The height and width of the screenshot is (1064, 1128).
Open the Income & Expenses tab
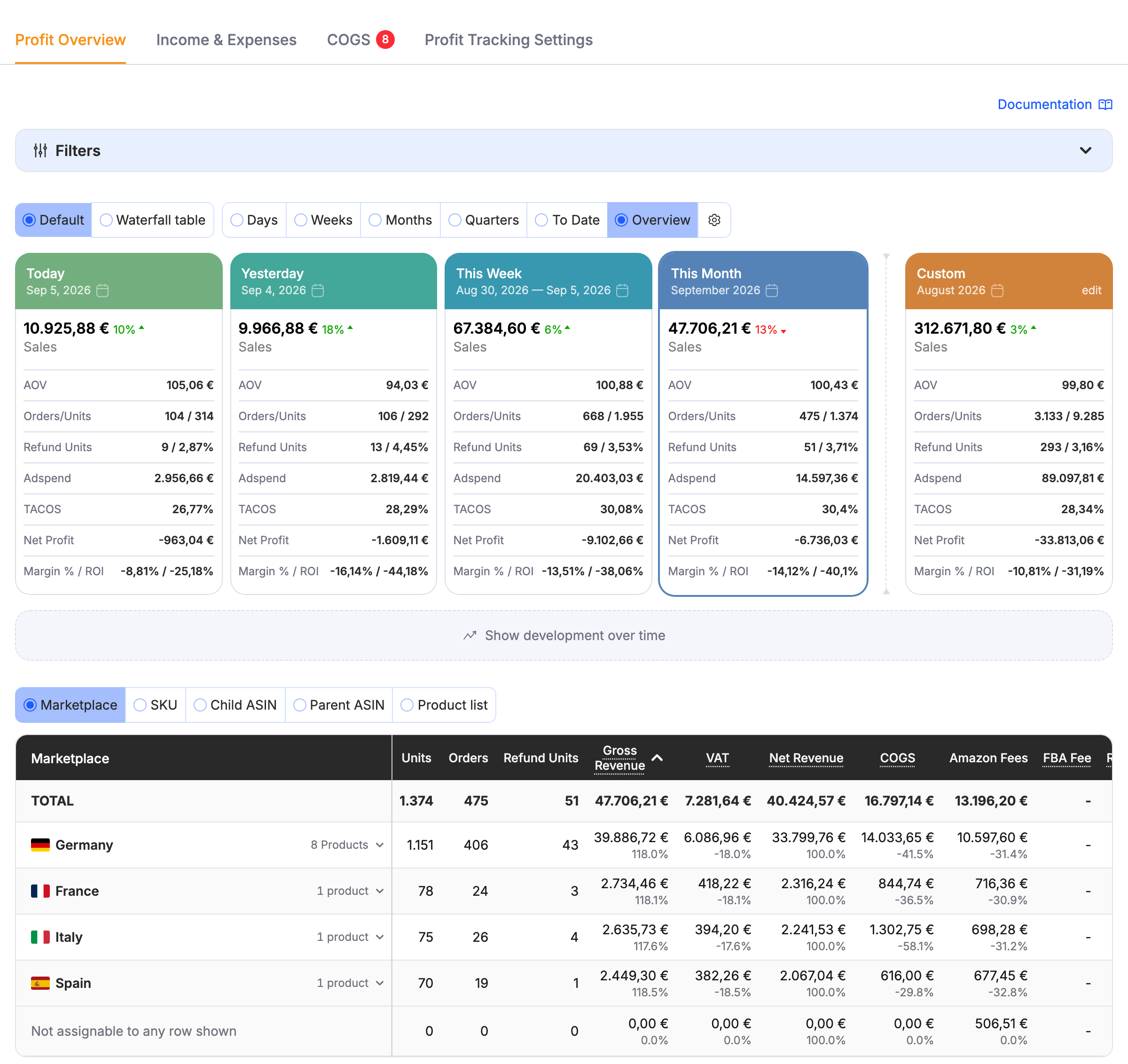[227, 40]
